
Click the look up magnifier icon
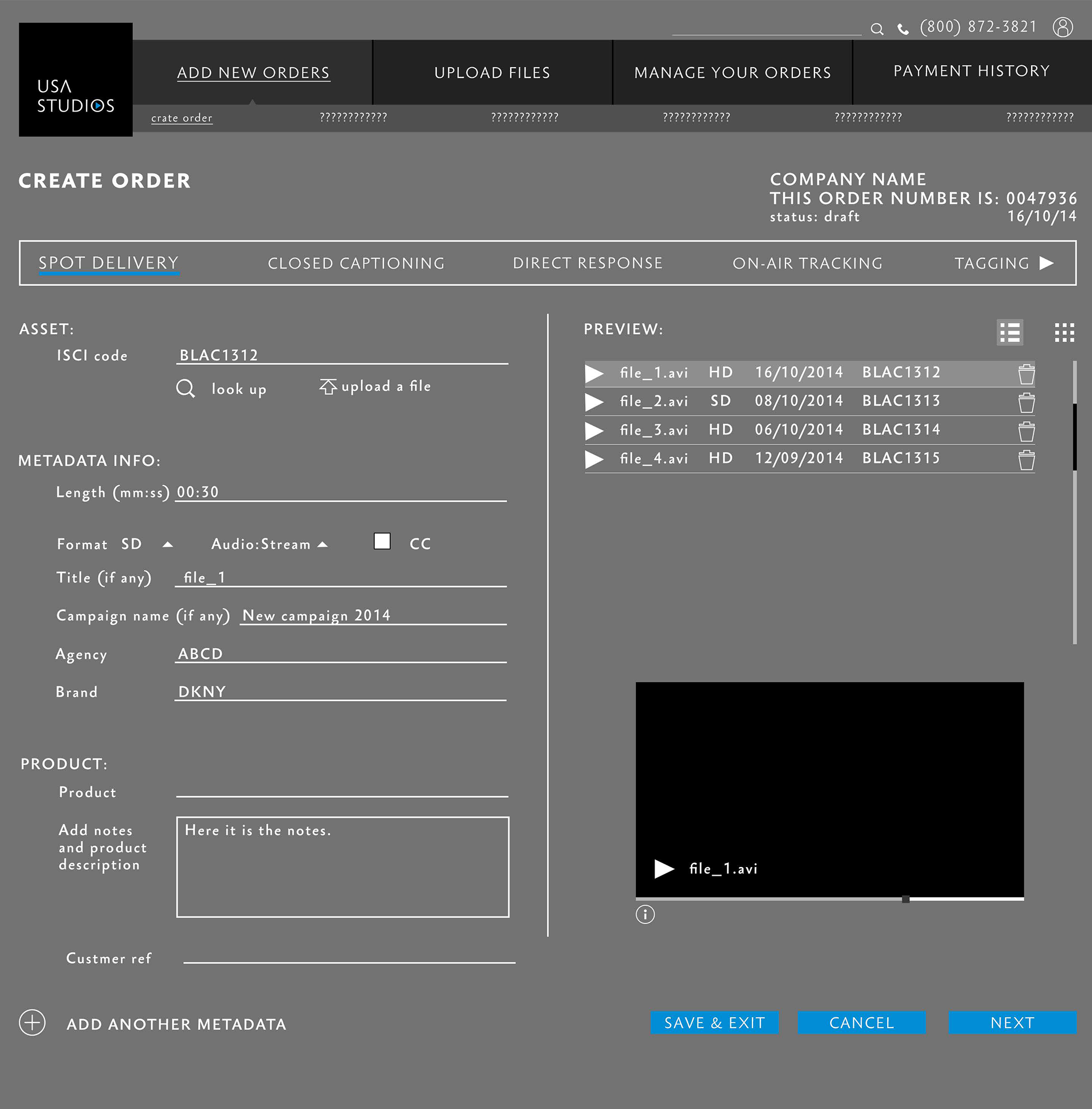point(185,389)
